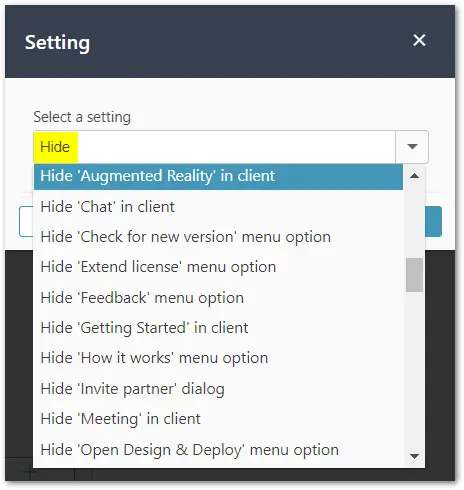This screenshot has width=464, height=490.
Task: Select Hide 'Check for new version' menu option
Action: pos(218,237)
